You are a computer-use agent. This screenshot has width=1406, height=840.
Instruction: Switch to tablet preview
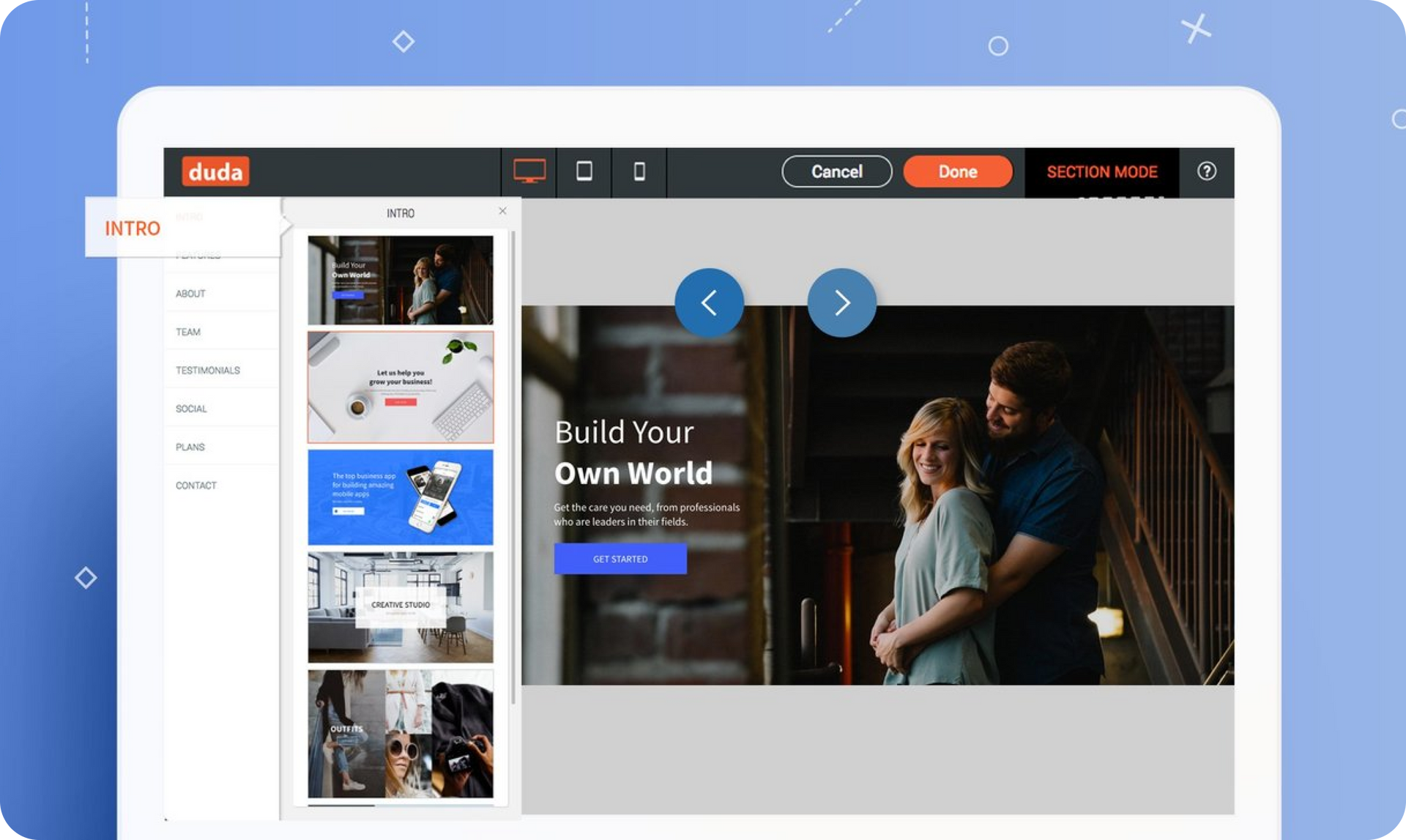point(584,171)
